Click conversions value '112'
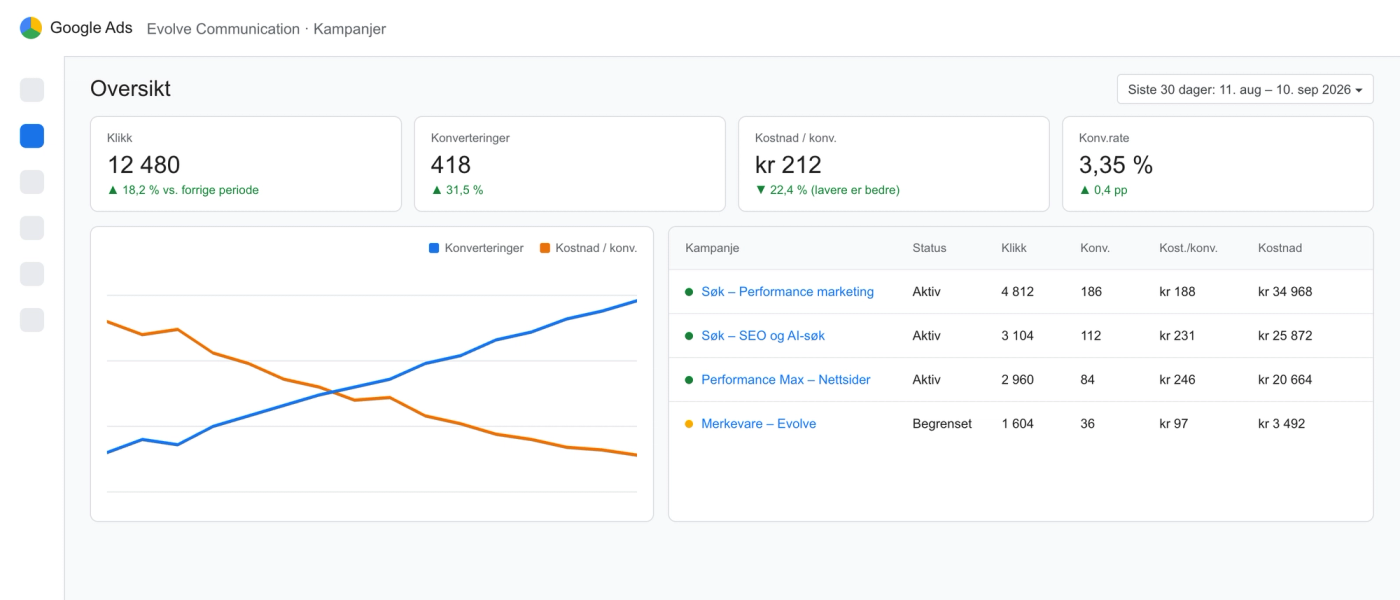Image resolution: width=1400 pixels, height=600 pixels. click(1091, 336)
